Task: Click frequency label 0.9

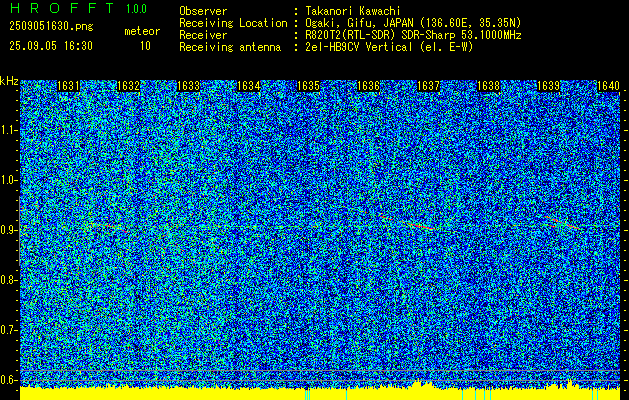Action: 8,230
